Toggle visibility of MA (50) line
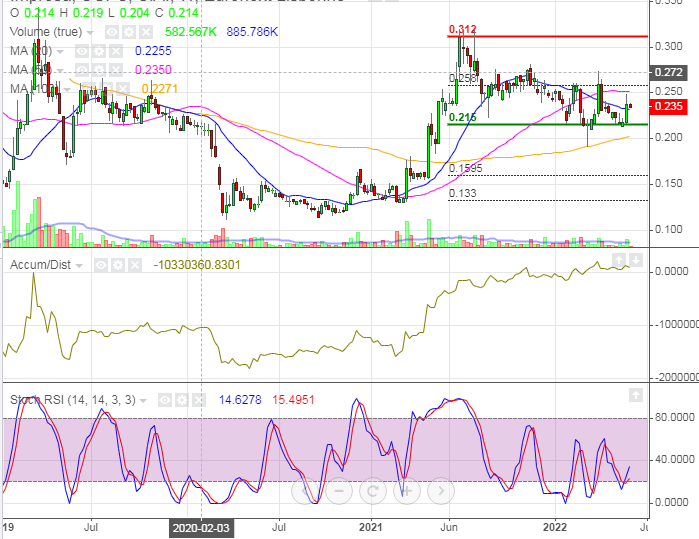The image size is (699, 539). pyautogui.click(x=82, y=70)
